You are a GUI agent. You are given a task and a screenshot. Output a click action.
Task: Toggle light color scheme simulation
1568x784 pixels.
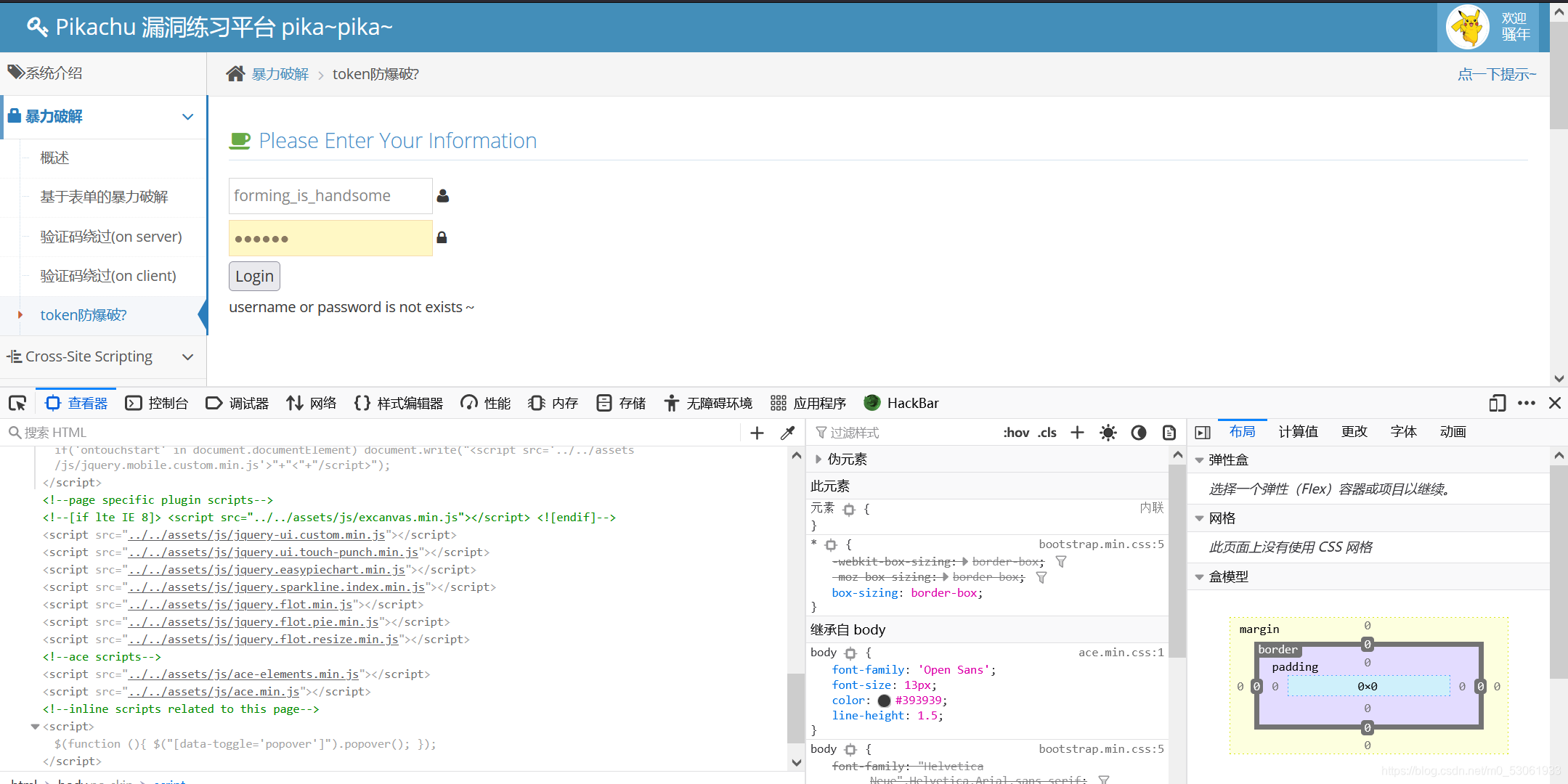[x=1108, y=433]
